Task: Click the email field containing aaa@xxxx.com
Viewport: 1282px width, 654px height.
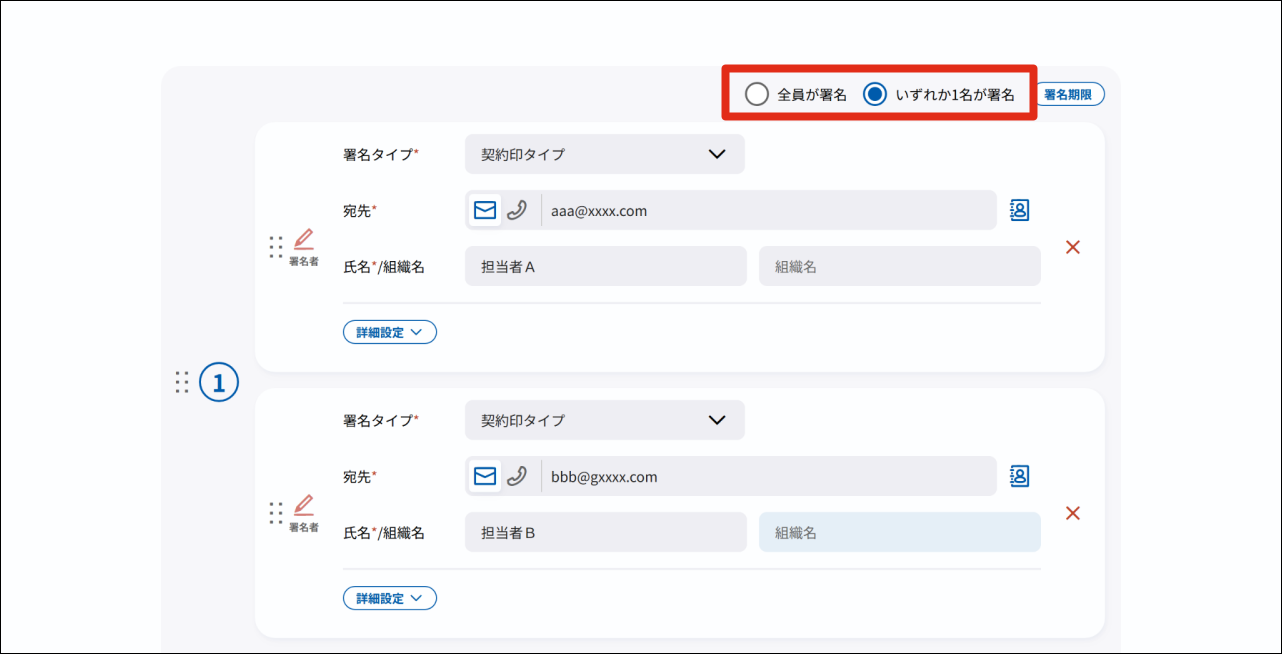Action: 768,210
